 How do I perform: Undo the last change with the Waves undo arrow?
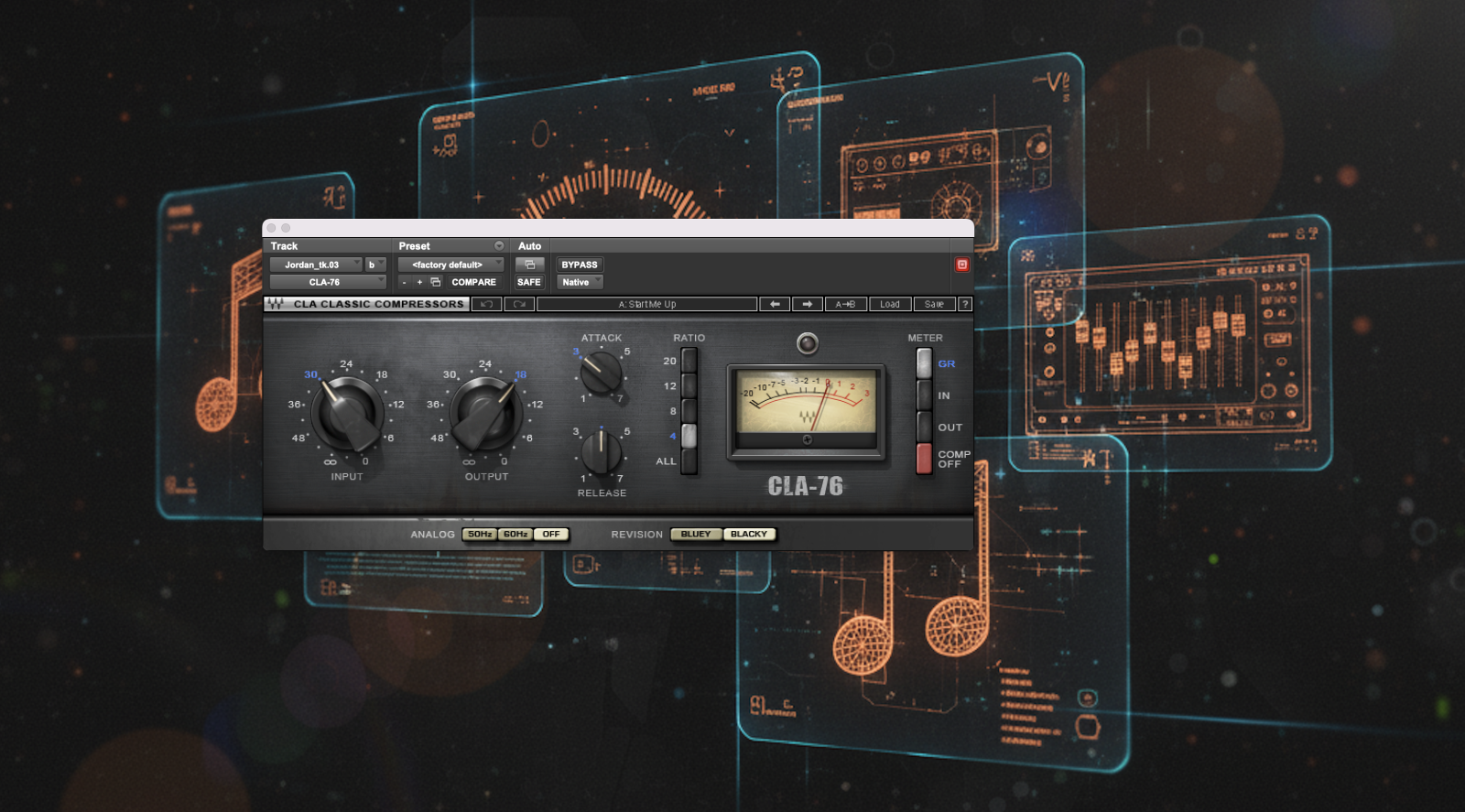coord(486,304)
